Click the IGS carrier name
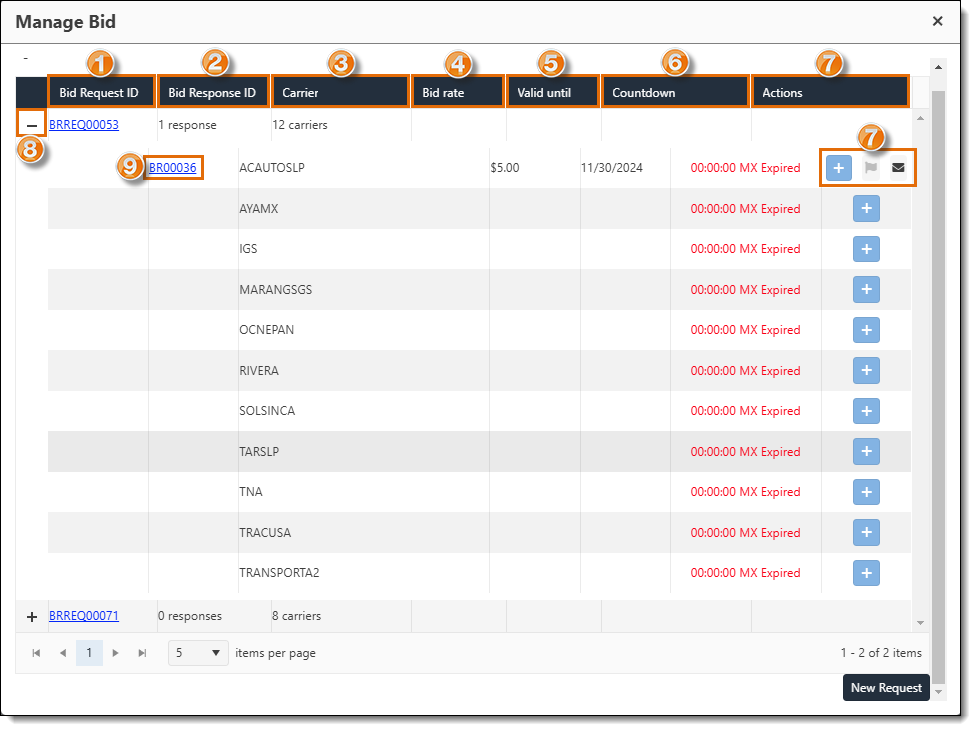 (248, 249)
